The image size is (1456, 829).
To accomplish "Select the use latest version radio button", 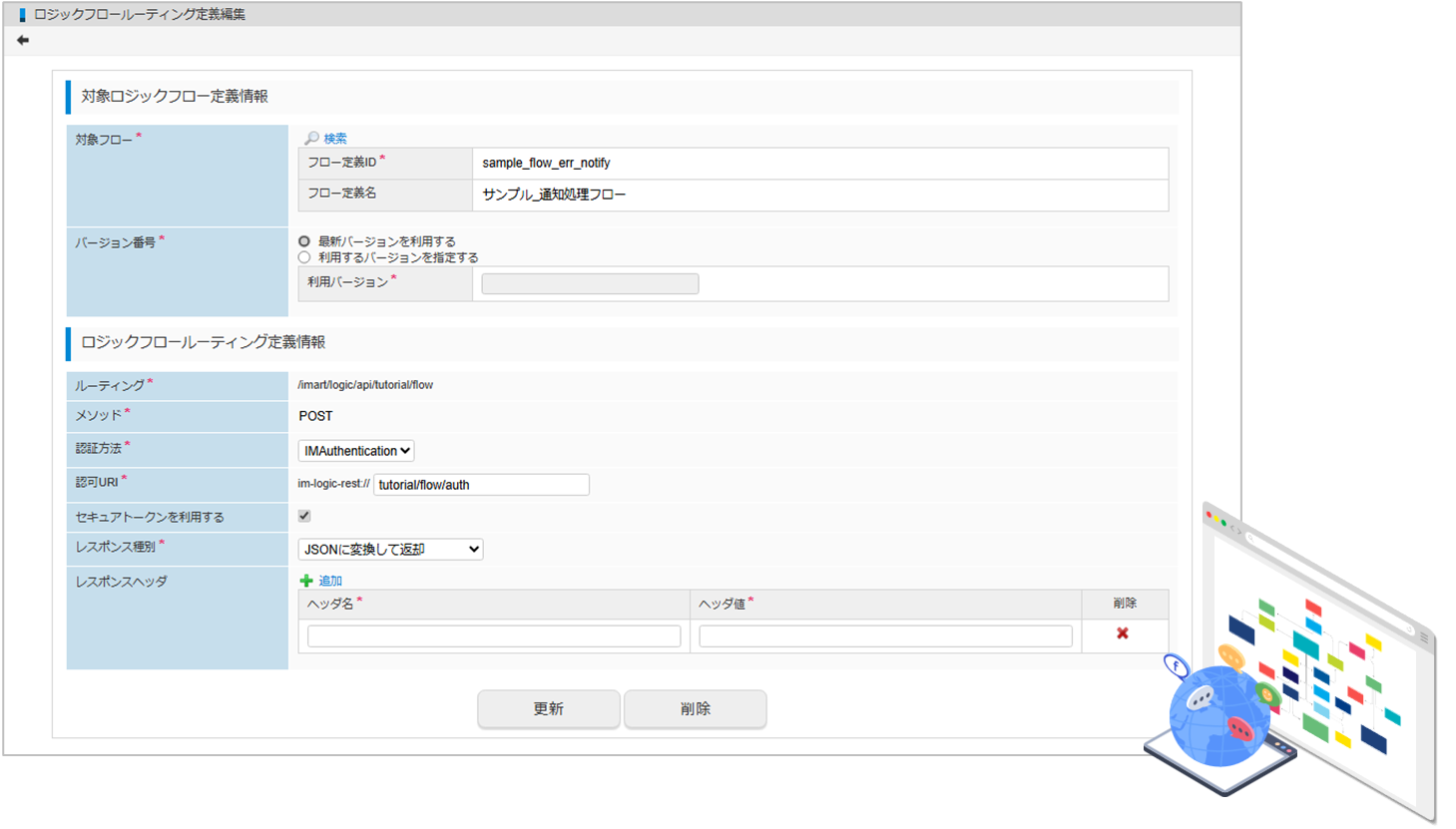I will tap(304, 241).
